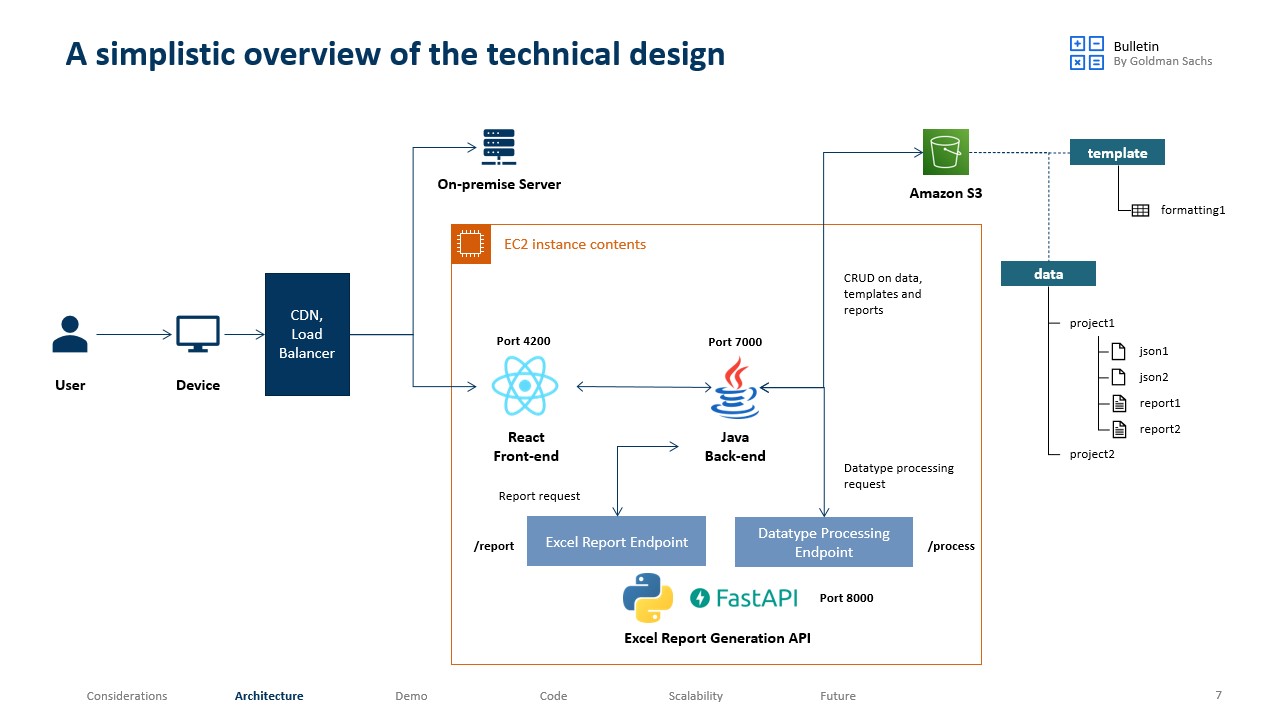The width and height of the screenshot is (1280, 720).
Task: Click the CDN, Load Balancer box
Action: pos(307,334)
